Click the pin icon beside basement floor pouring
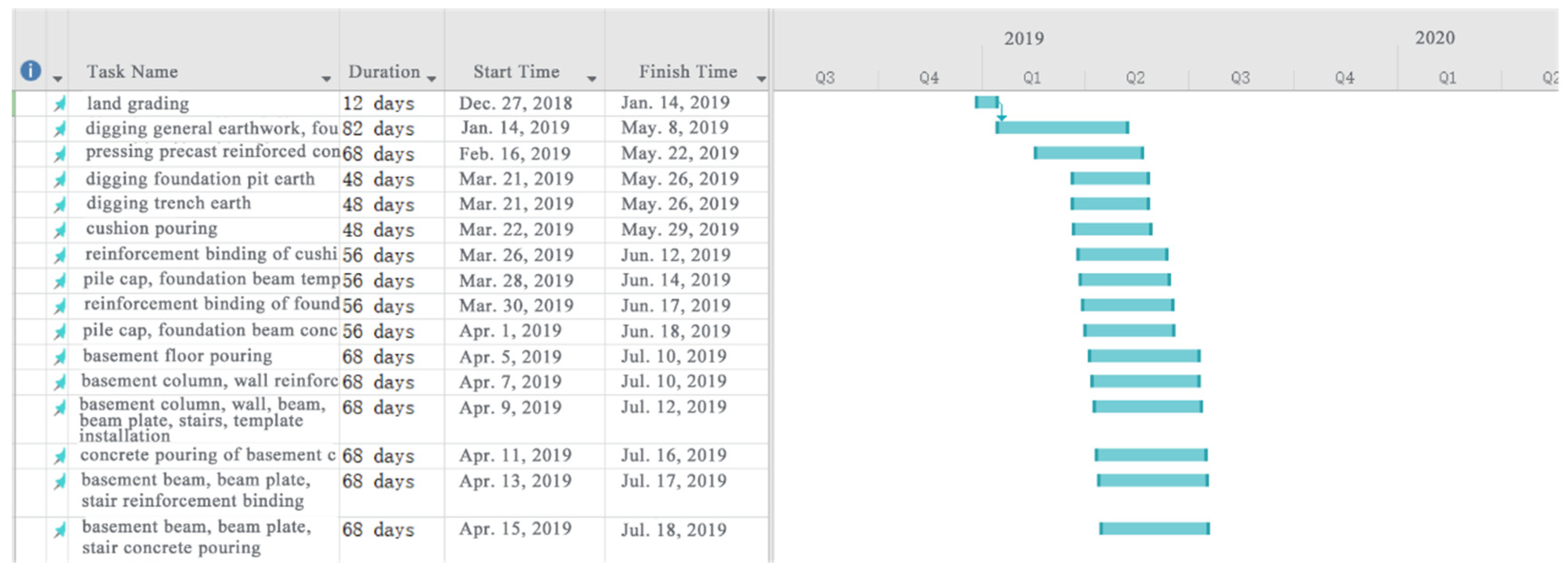Viewport: 1568px width, 581px height. coord(59,357)
